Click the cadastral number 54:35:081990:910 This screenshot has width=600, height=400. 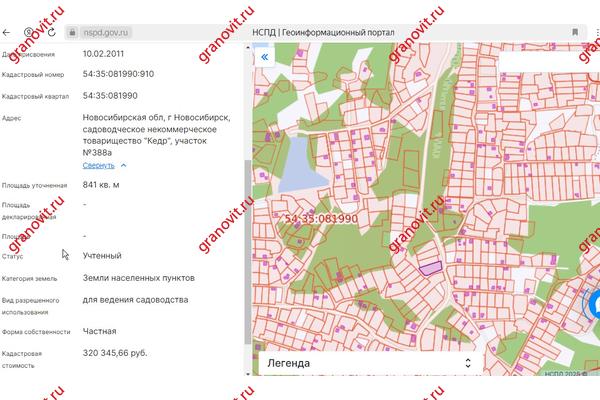pyautogui.click(x=119, y=74)
